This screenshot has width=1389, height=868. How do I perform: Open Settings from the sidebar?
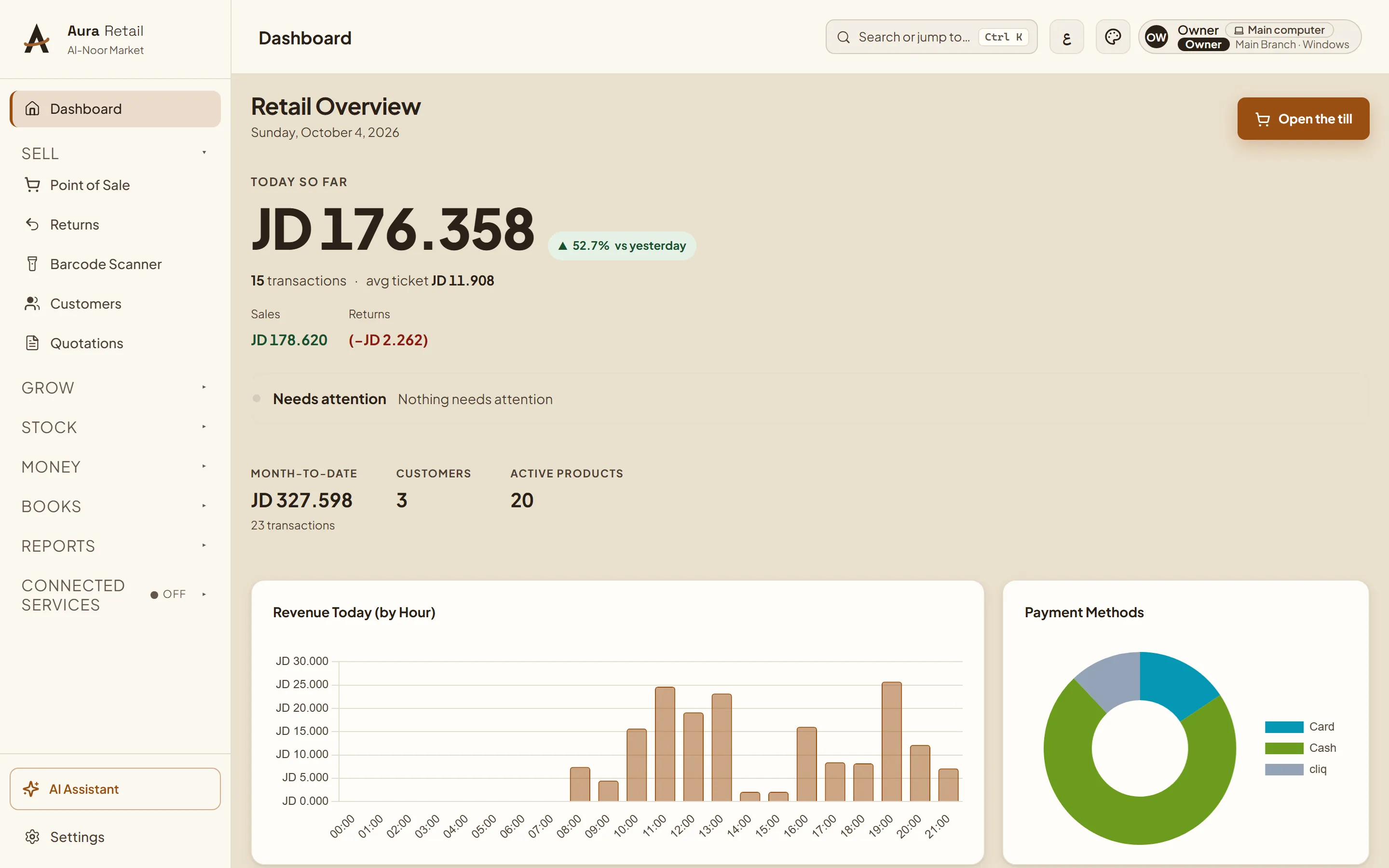(x=115, y=837)
